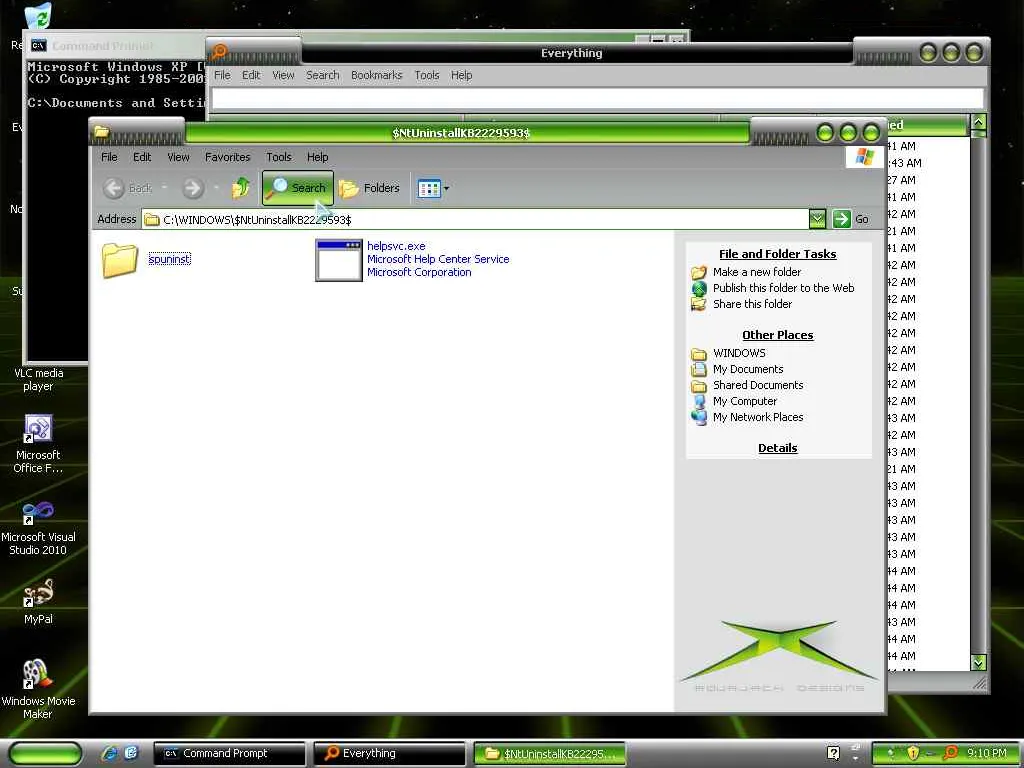Click the Everything date column header
The image size is (1024, 768).
(927, 125)
